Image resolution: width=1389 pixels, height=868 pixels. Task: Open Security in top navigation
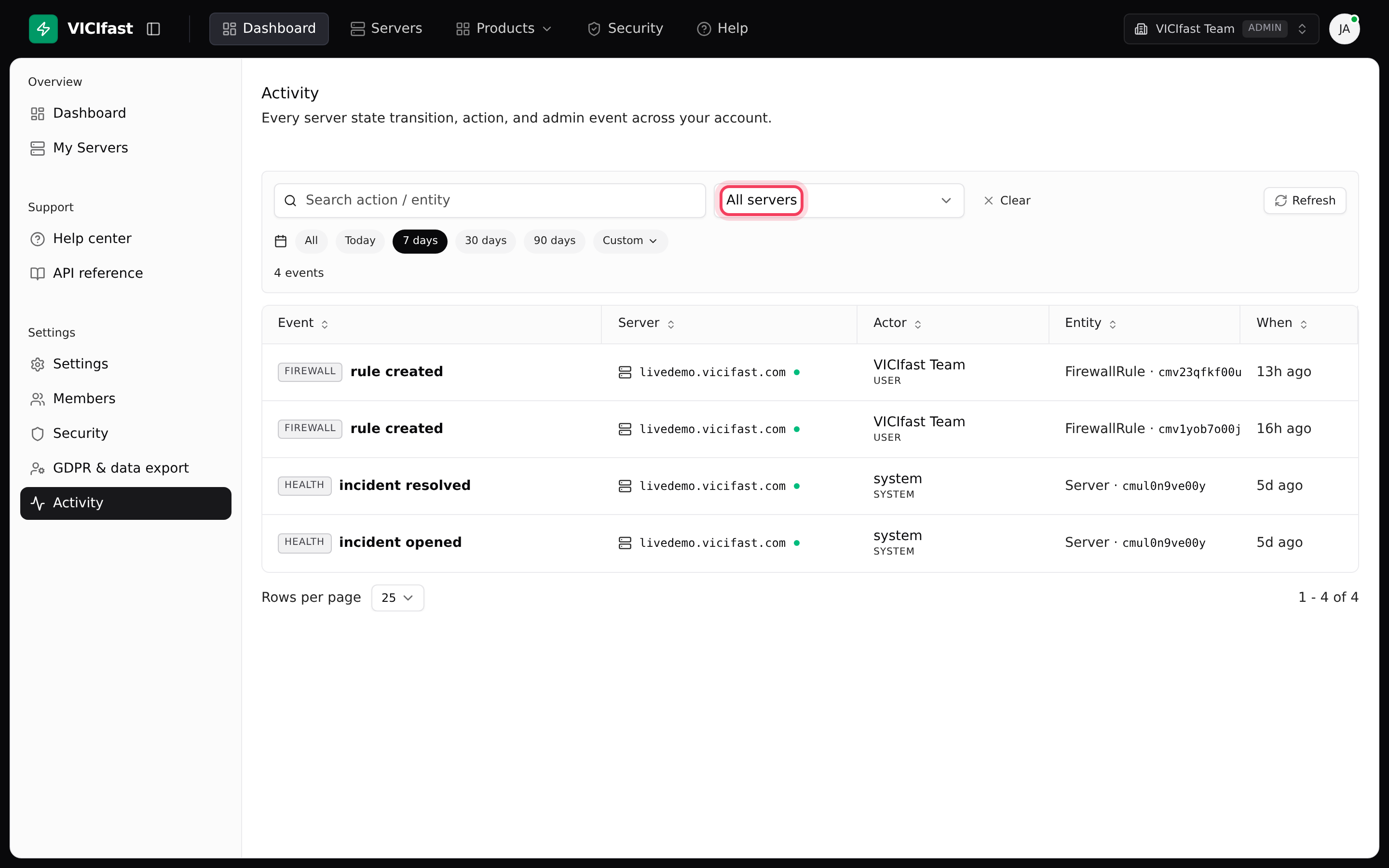[625, 29]
